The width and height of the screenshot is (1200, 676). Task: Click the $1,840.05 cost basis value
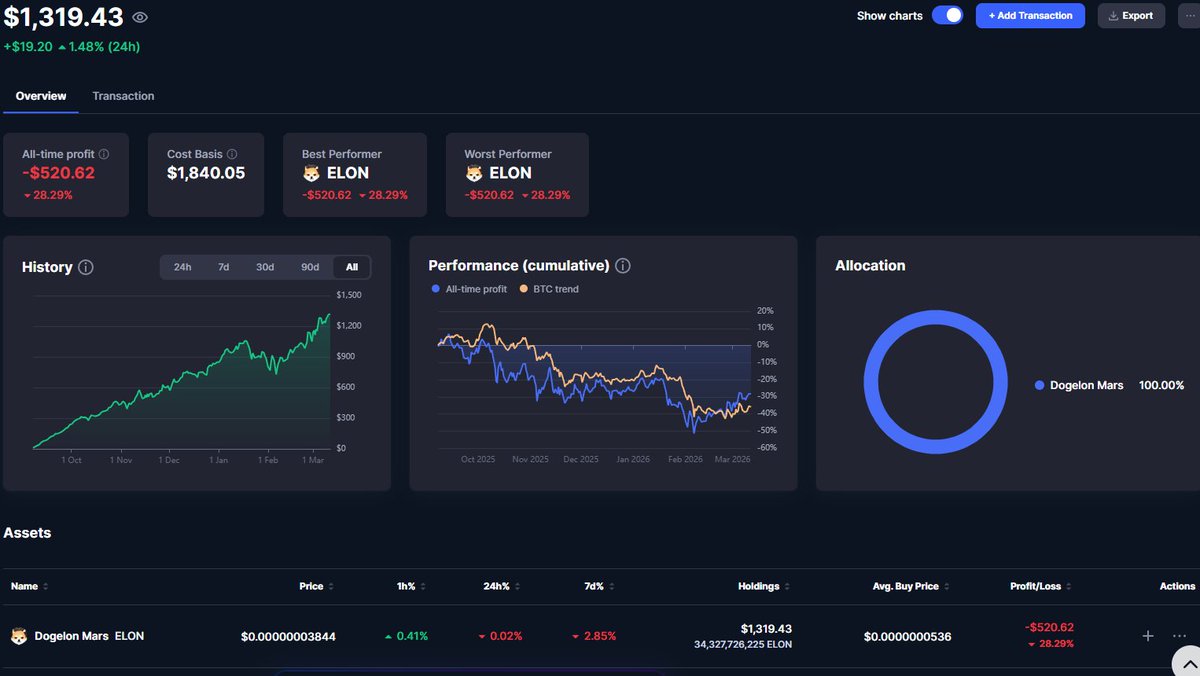(x=206, y=173)
